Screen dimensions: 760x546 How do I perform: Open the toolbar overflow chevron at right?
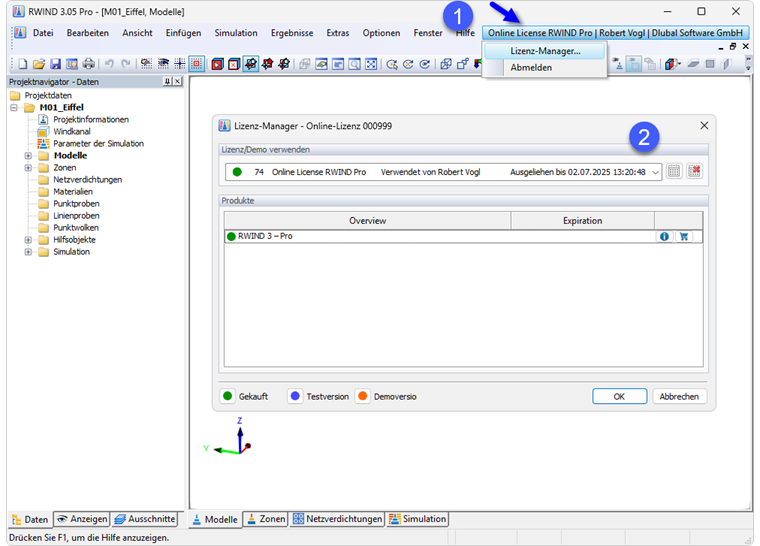pyautogui.click(x=748, y=64)
